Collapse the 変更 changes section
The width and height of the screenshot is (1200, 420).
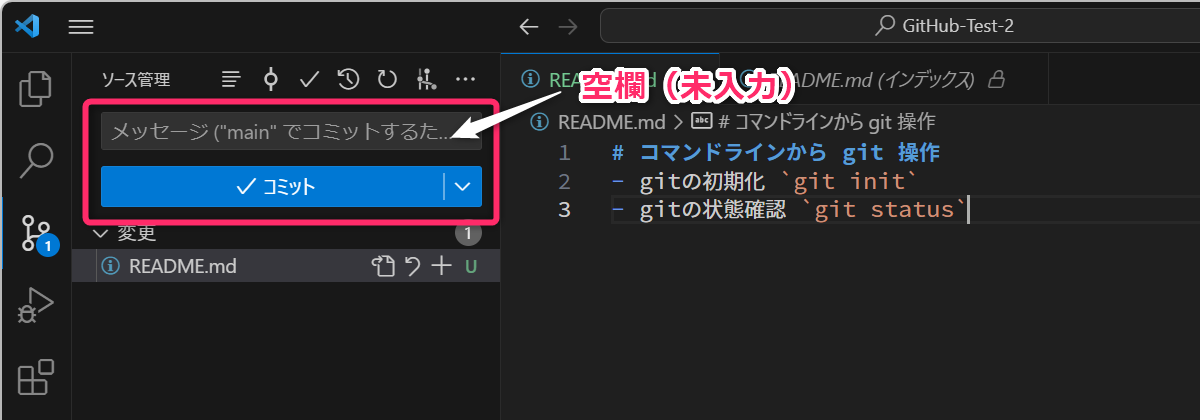pyautogui.click(x=99, y=234)
